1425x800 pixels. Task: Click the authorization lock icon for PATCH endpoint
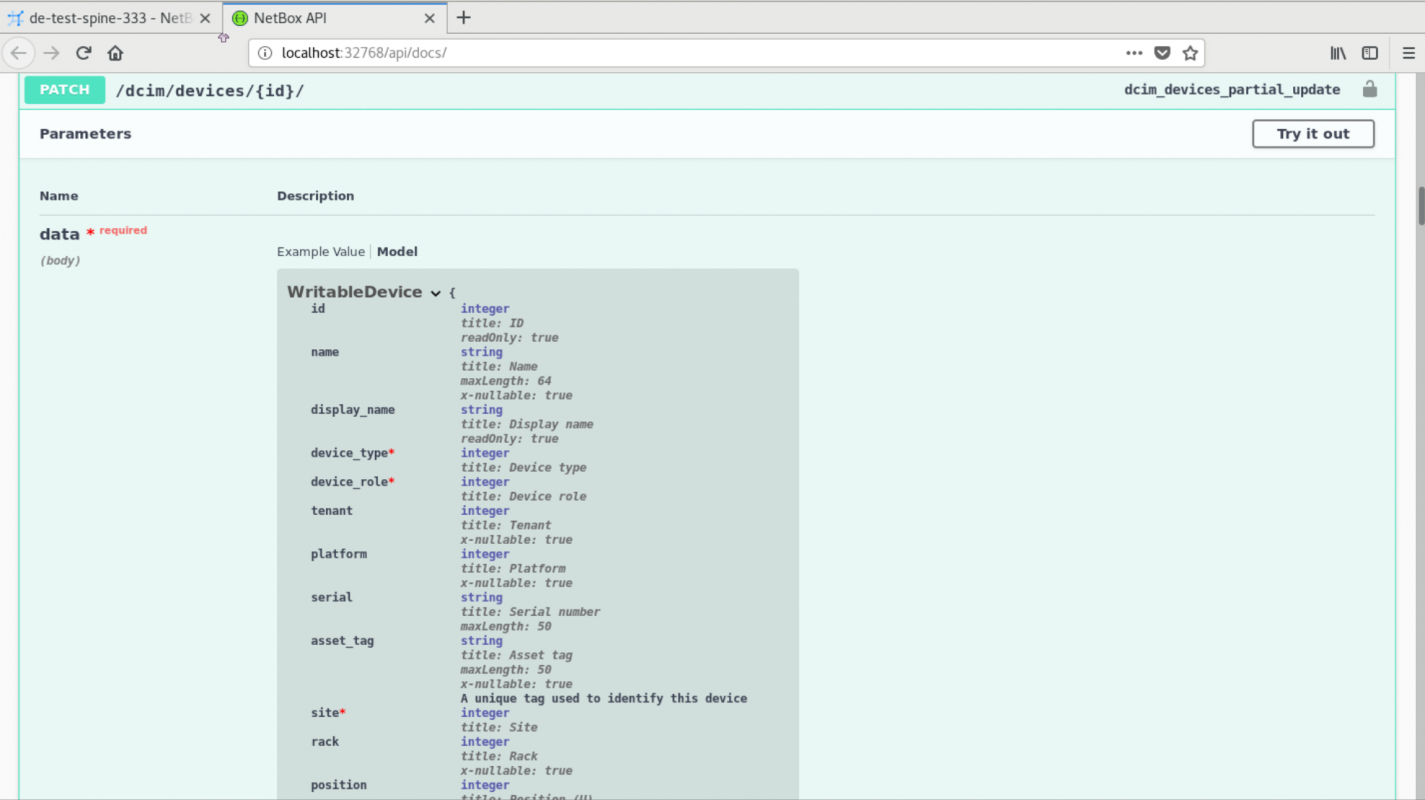(x=1369, y=89)
